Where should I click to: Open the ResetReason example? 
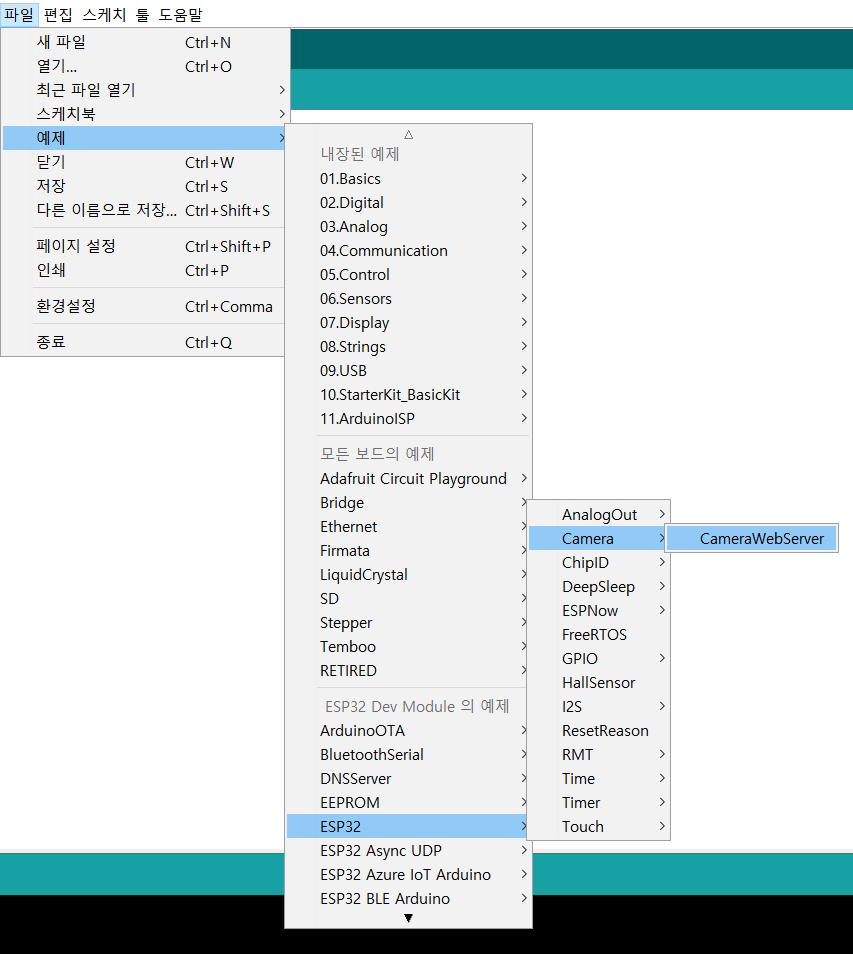[x=599, y=731]
